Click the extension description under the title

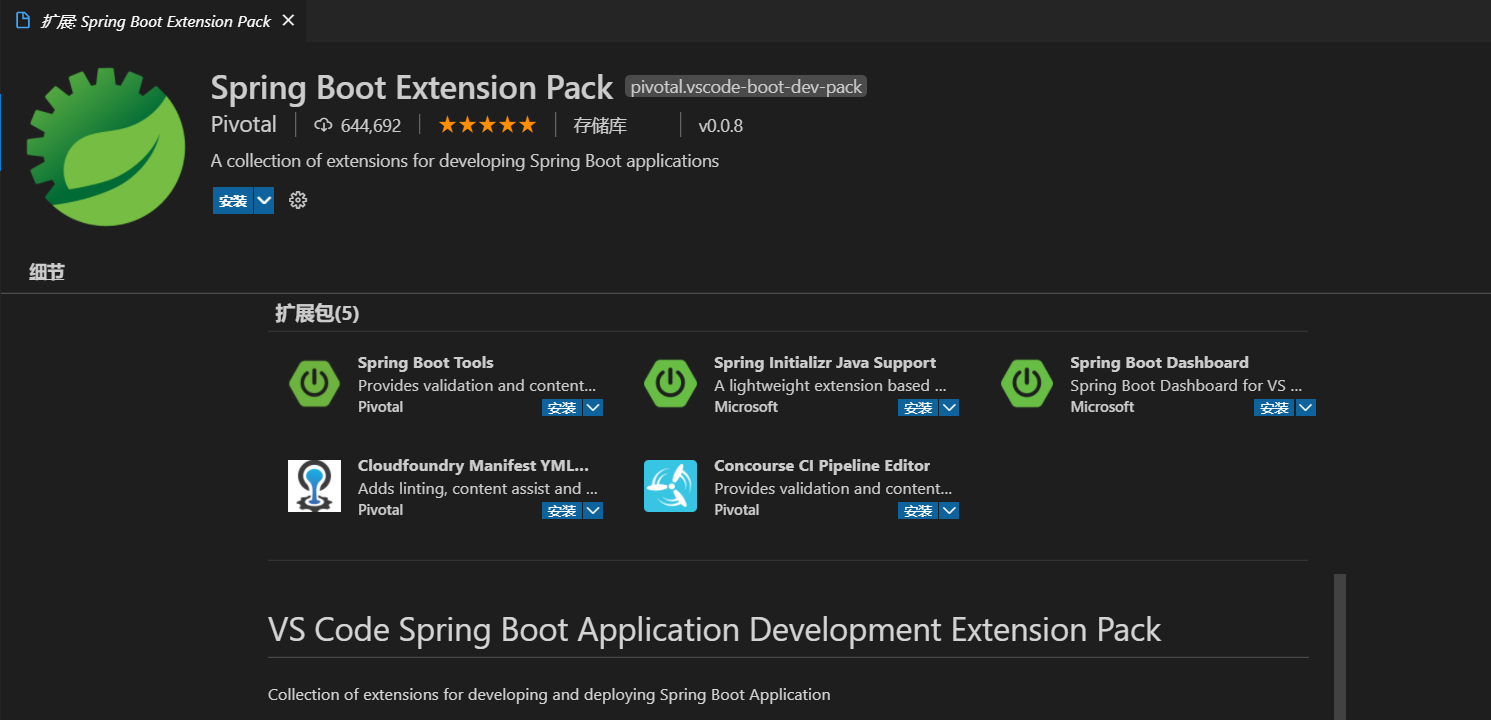pos(465,161)
